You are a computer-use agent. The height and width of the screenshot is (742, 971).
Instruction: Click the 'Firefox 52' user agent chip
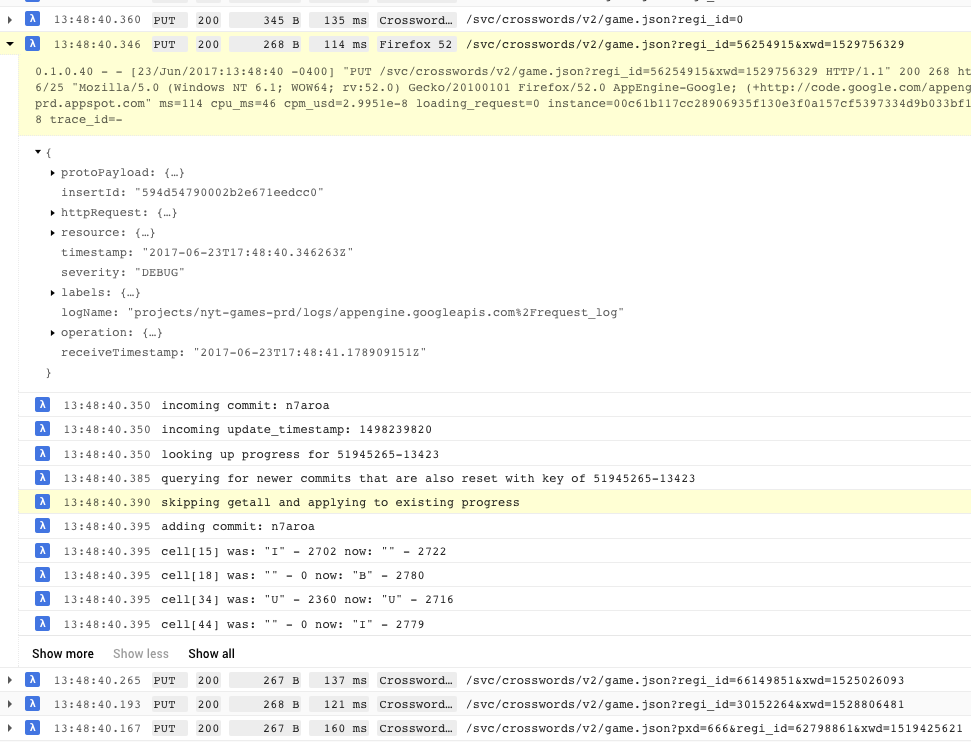417,44
